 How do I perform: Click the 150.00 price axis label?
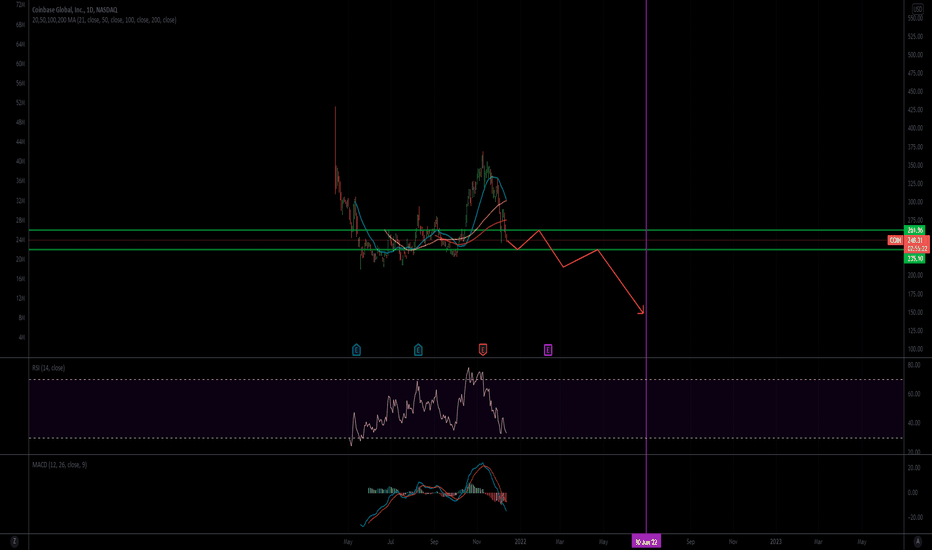coord(915,312)
